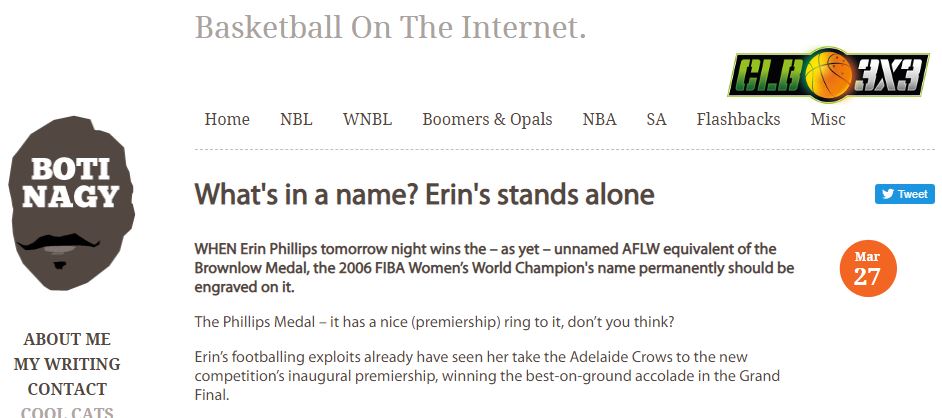Open the About Me sidebar link
The height and width of the screenshot is (418, 942).
pyautogui.click(x=67, y=339)
